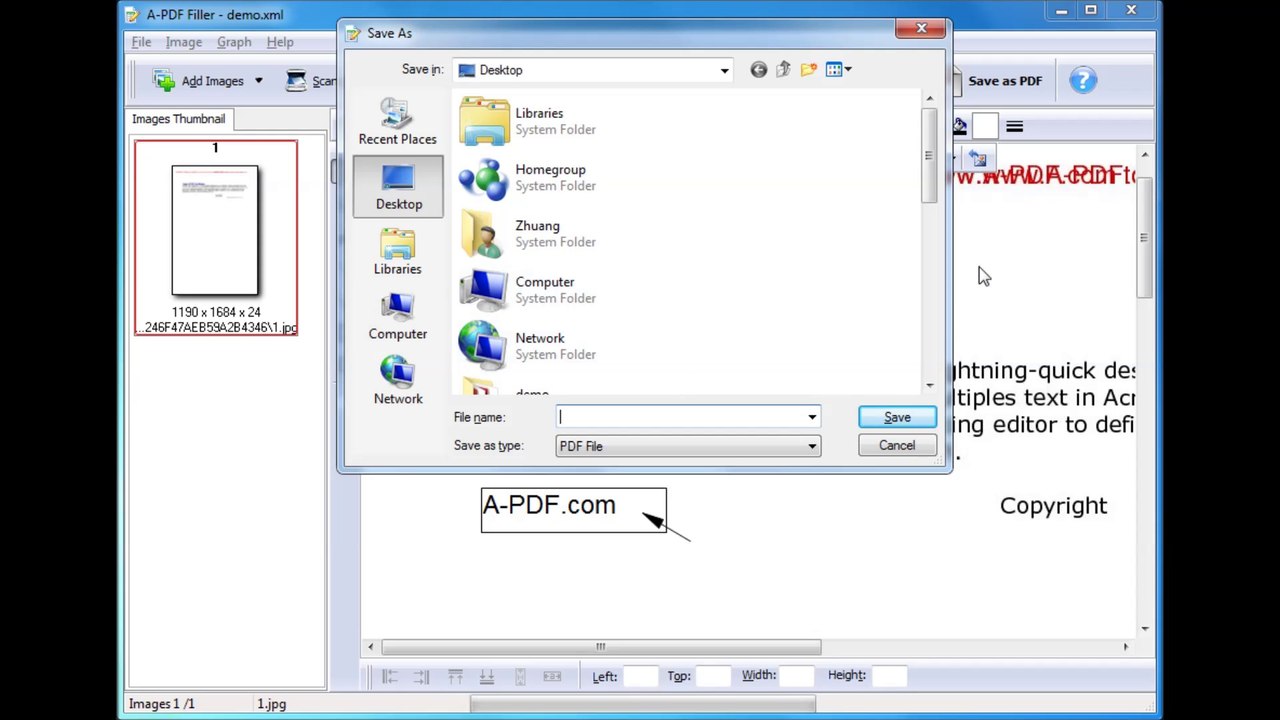Click the same height icon

click(x=520, y=677)
